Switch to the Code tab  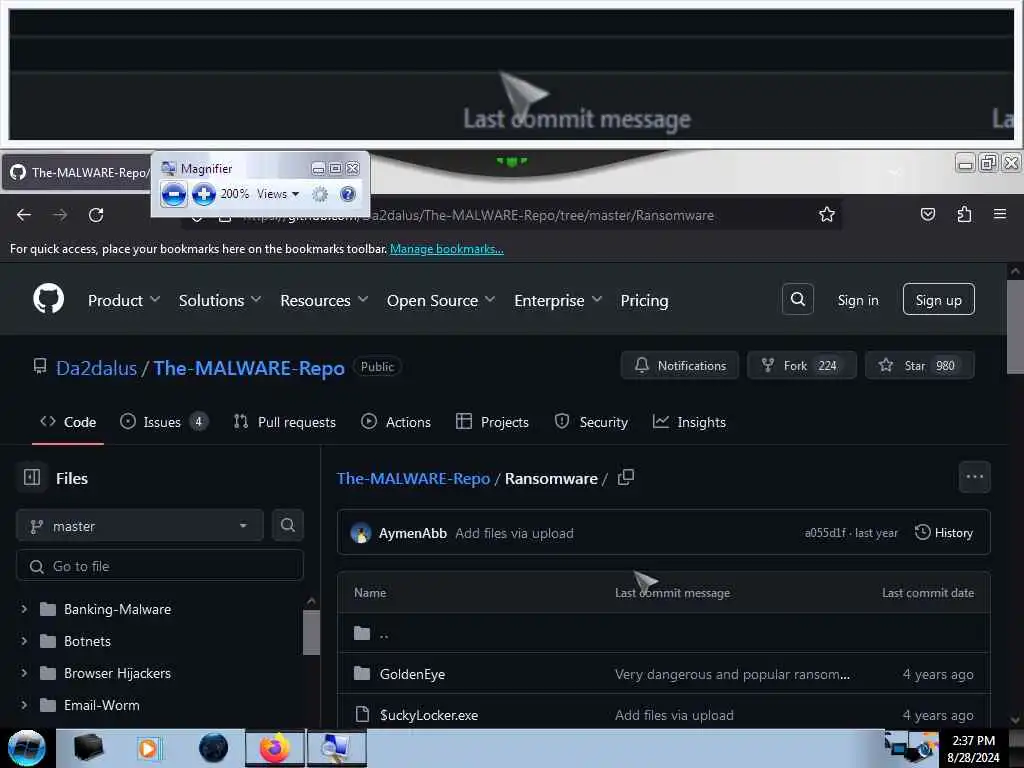pos(68,422)
